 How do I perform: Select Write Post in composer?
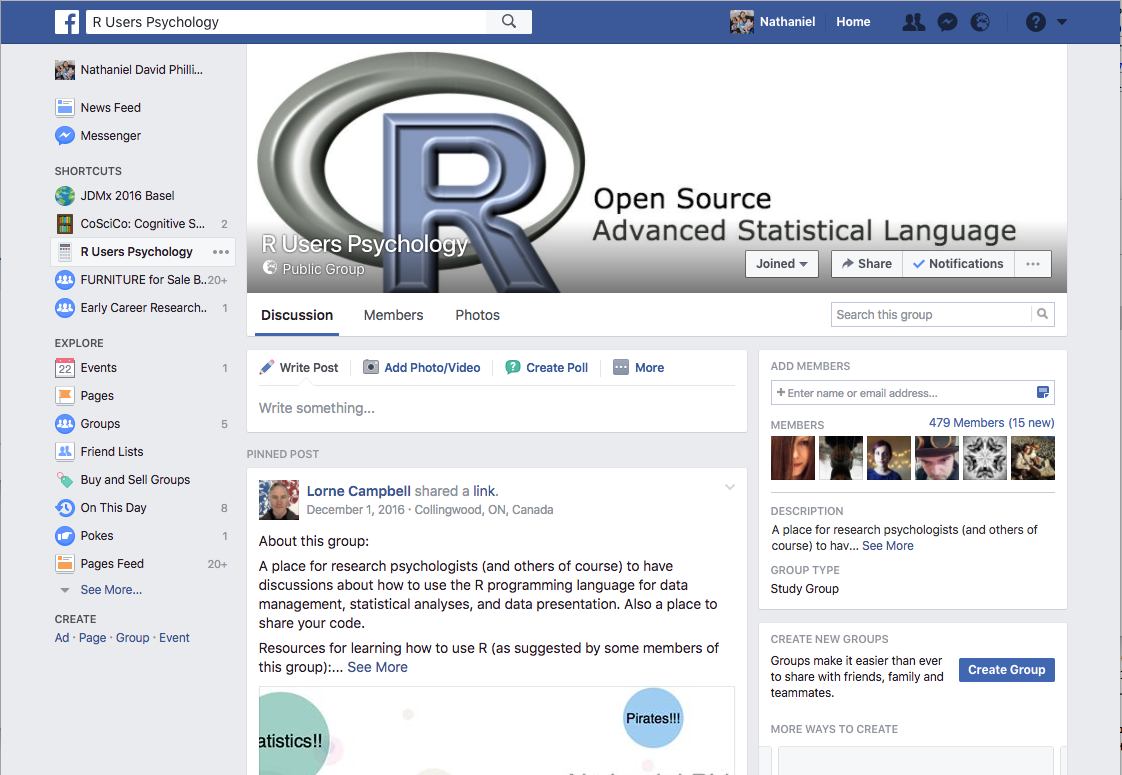click(298, 367)
